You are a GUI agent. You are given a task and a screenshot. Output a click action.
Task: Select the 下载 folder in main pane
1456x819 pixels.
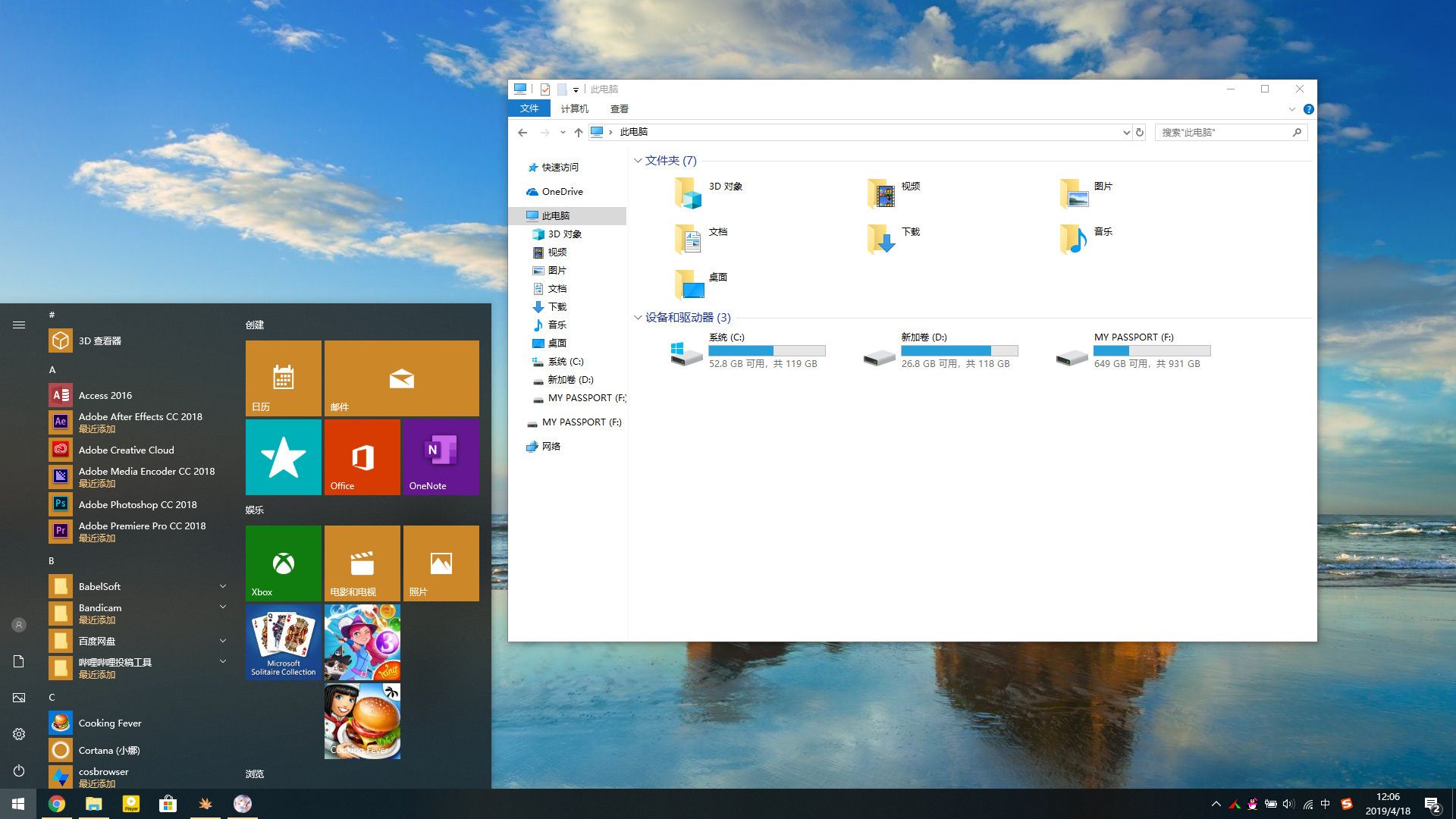pyautogui.click(x=895, y=239)
